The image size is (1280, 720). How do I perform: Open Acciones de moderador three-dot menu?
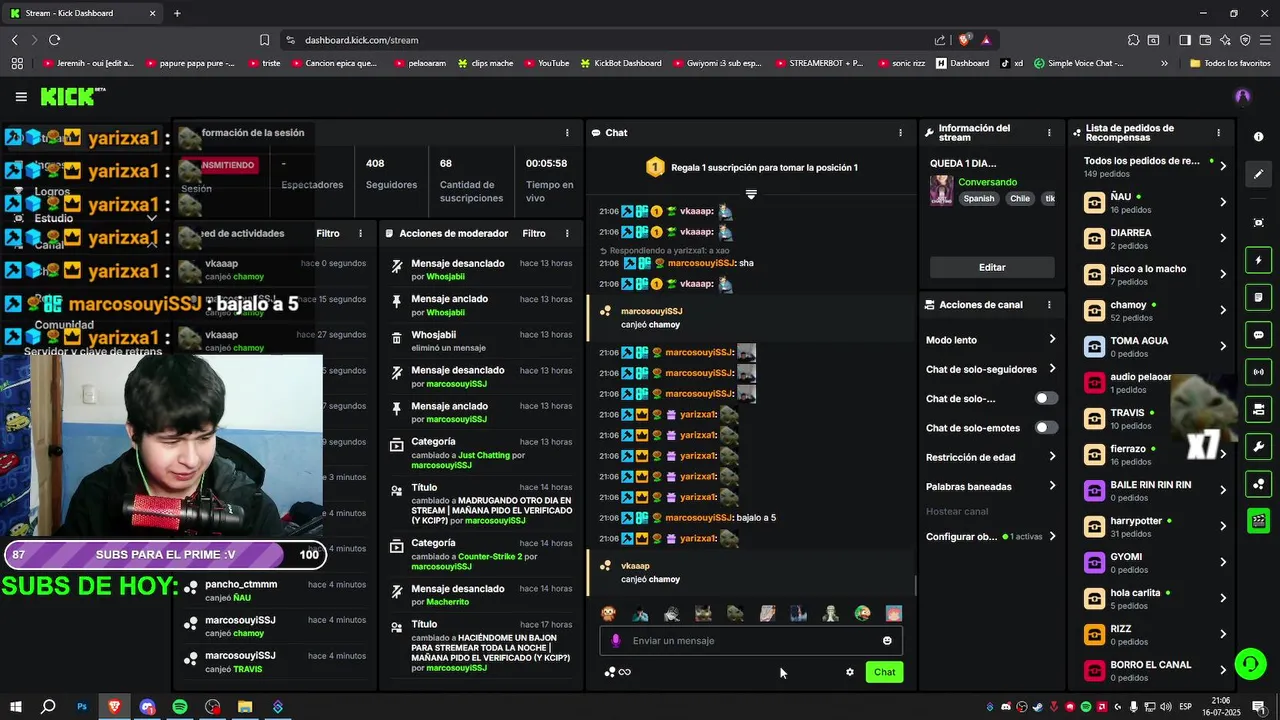(567, 233)
